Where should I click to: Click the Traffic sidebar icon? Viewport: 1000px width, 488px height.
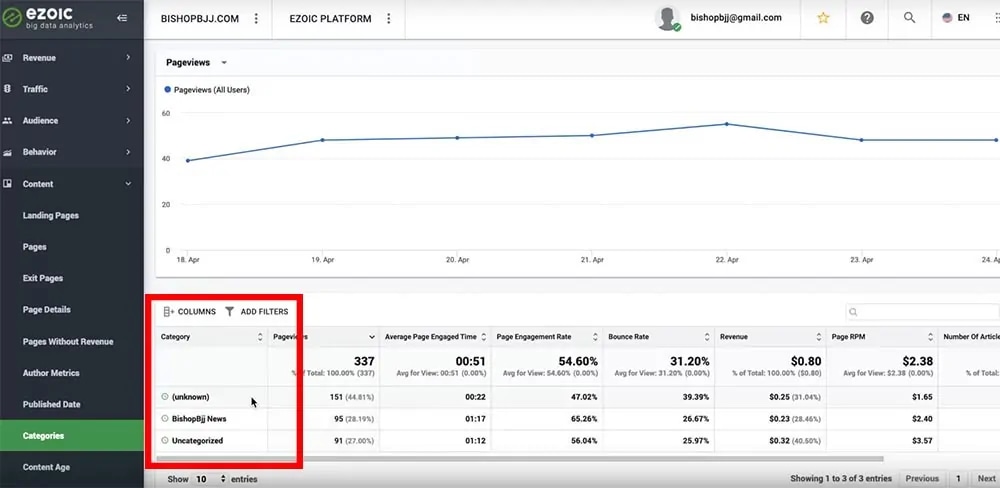pyautogui.click(x=8, y=89)
